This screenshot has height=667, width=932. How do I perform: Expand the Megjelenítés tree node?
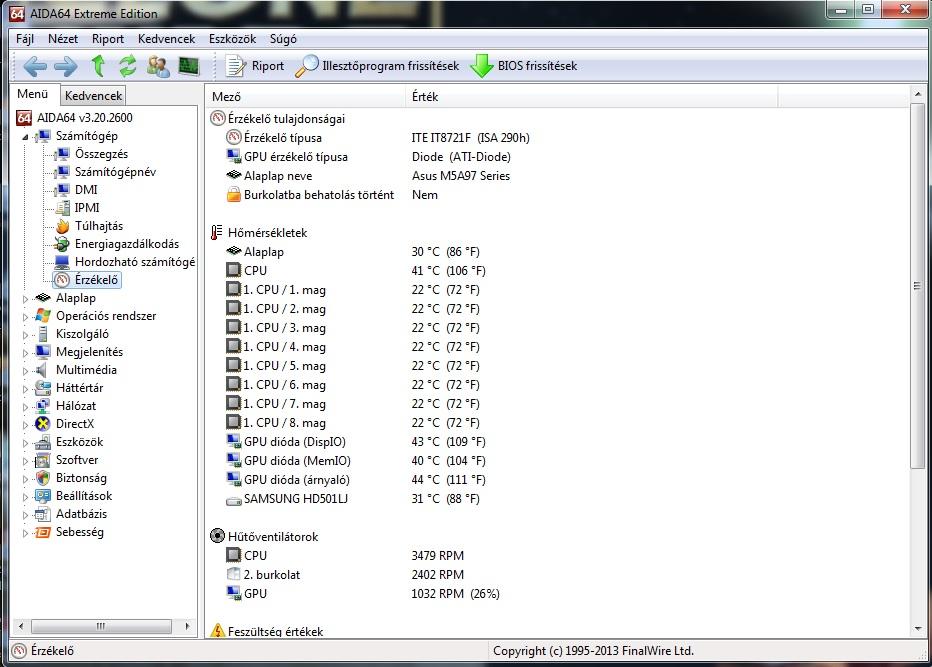point(25,353)
